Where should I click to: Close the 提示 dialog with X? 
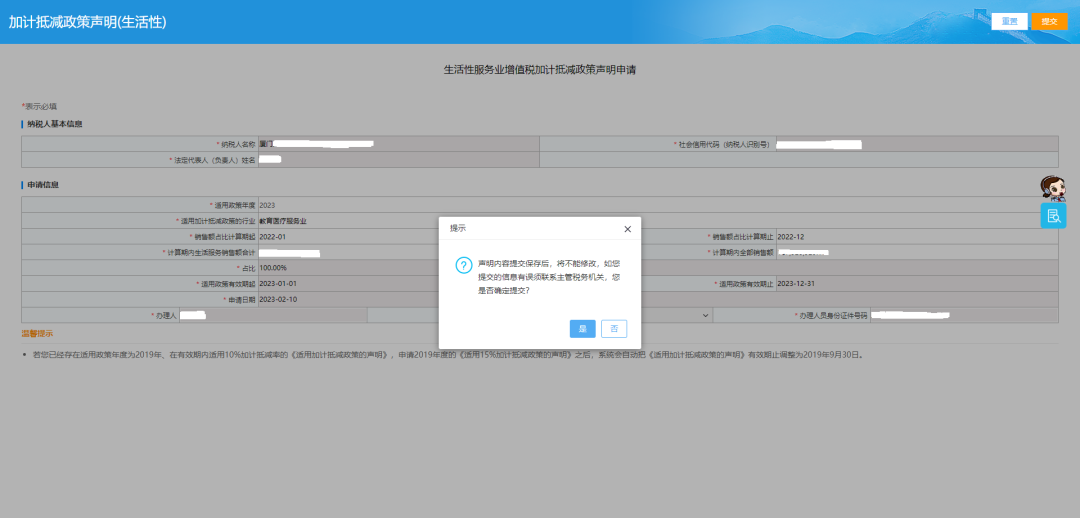coord(627,229)
